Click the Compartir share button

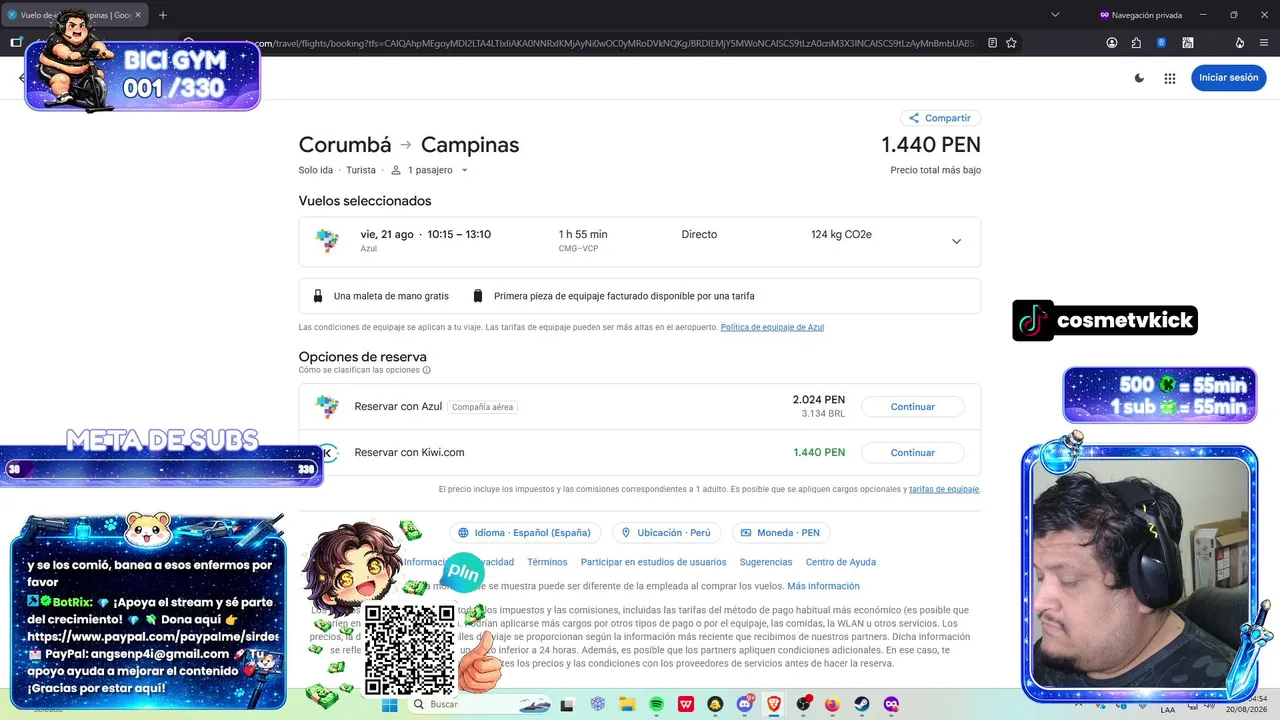pyautogui.click(x=940, y=118)
